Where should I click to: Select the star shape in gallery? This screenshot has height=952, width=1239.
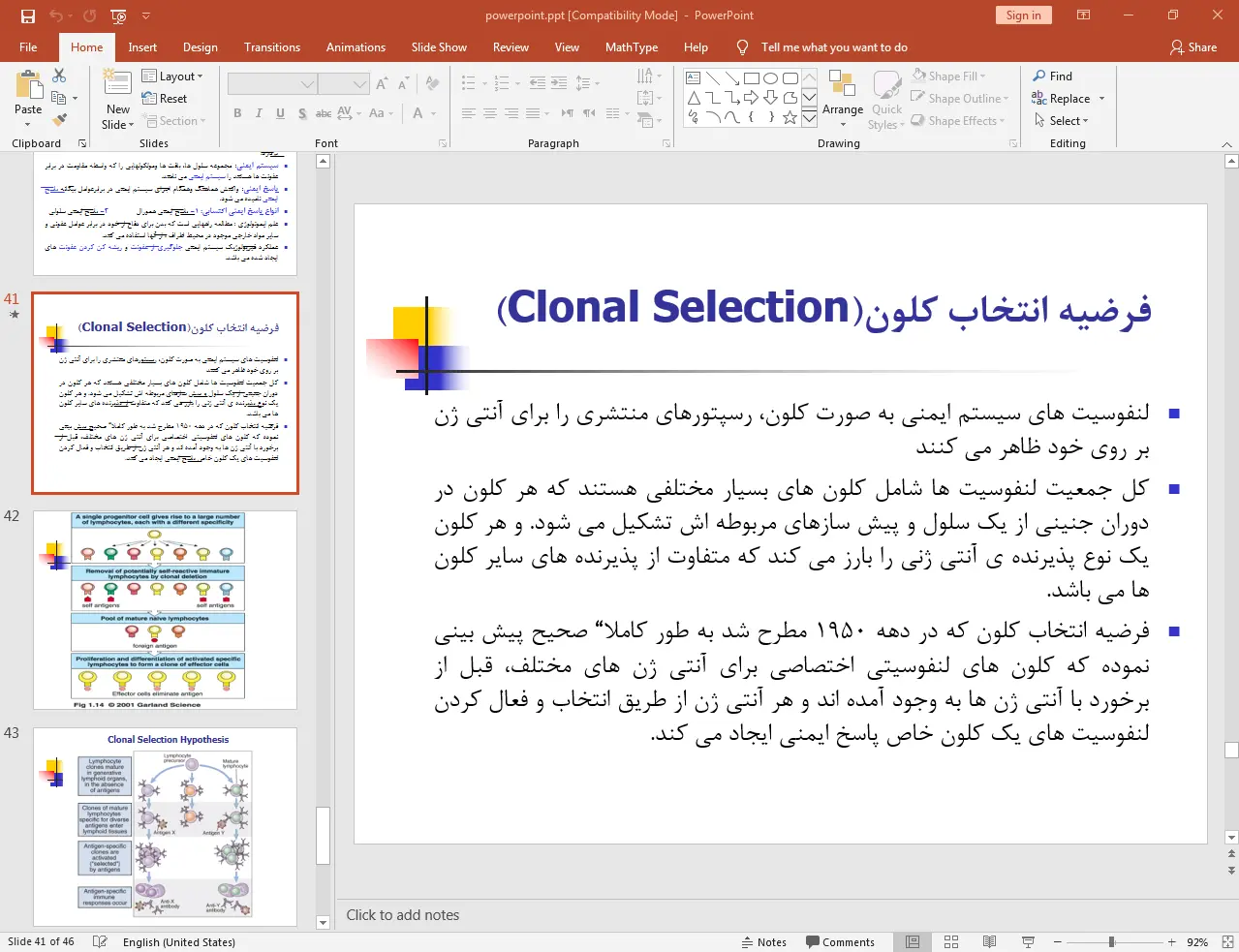790,117
